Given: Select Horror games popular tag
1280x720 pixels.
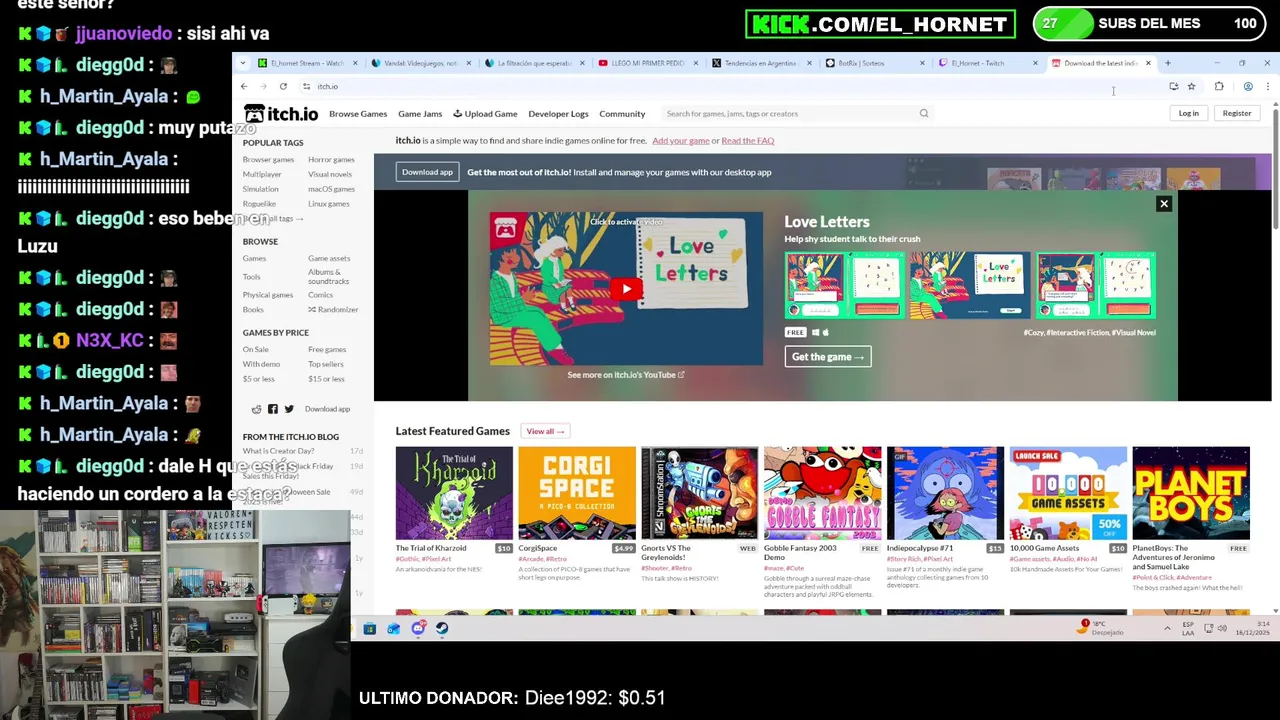Looking at the screenshot, I should coord(331,160).
